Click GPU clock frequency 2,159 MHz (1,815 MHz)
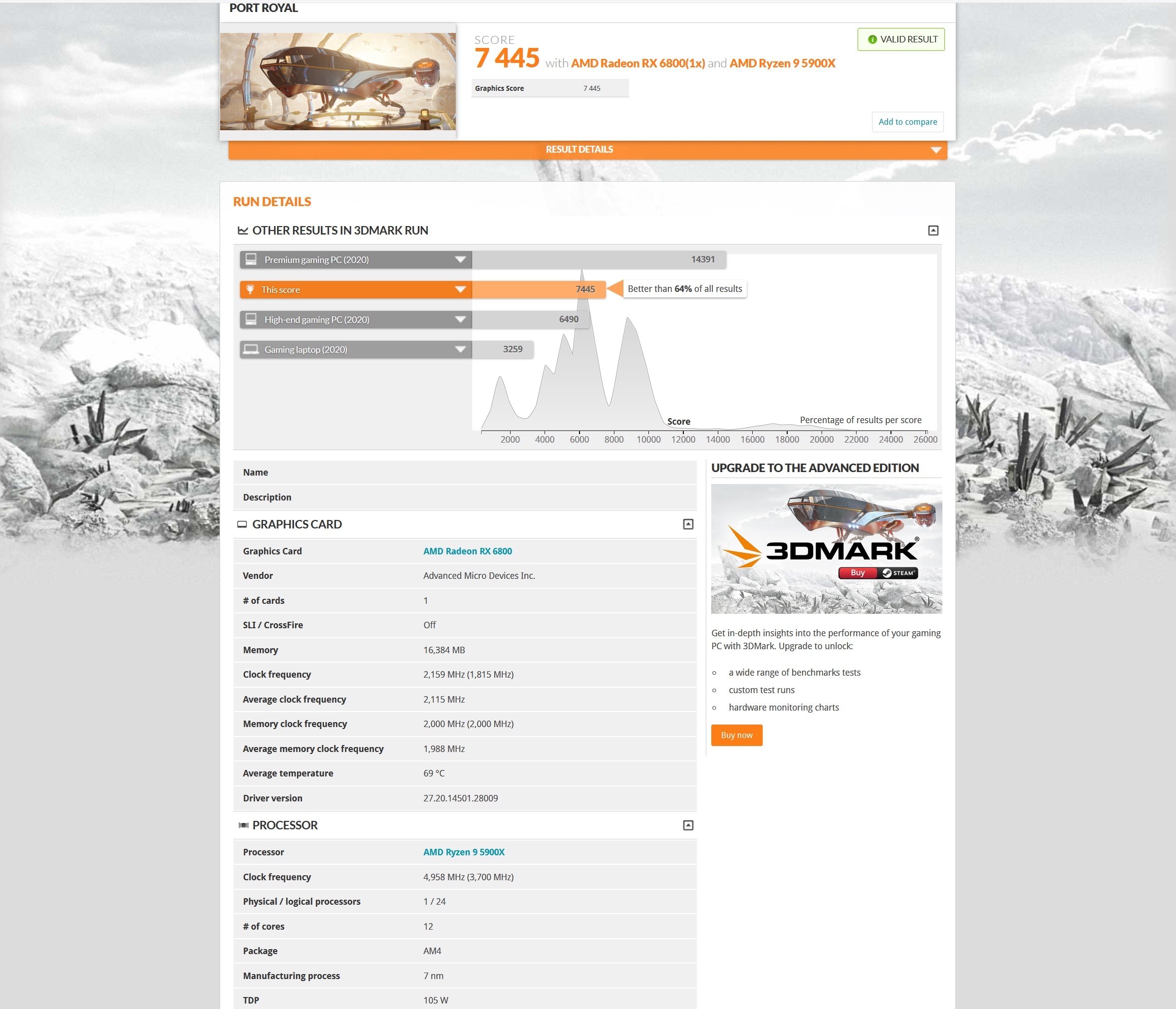This screenshot has height=1009, width=1176. coord(468,674)
